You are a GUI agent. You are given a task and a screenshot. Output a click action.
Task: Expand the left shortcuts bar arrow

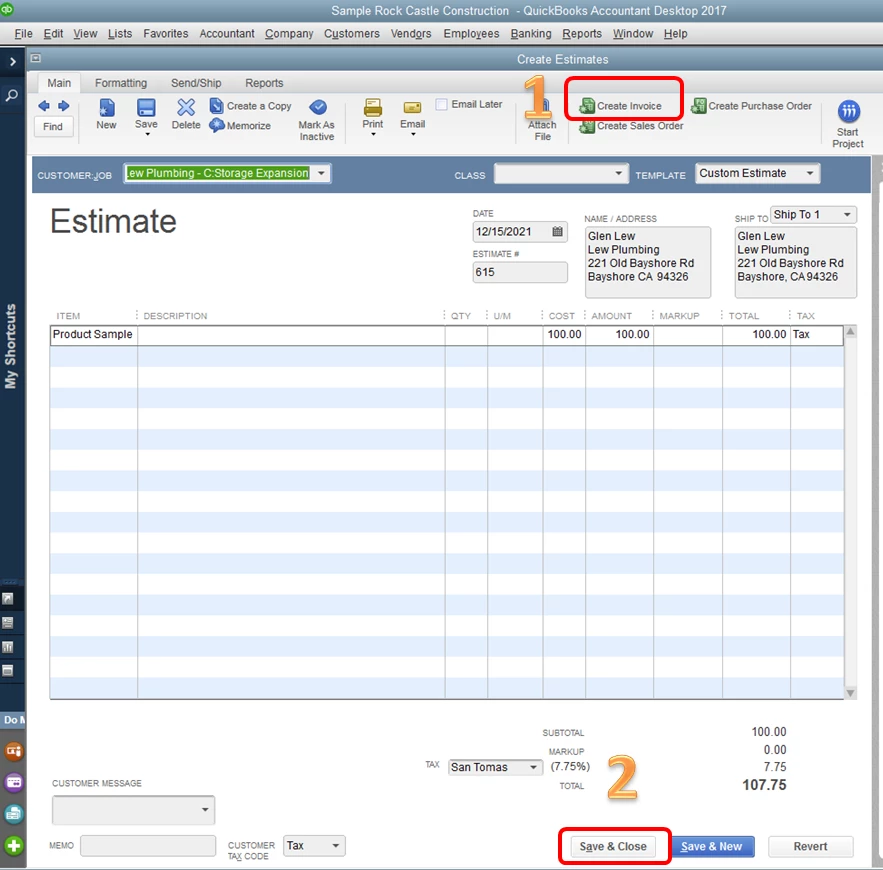pos(12,61)
